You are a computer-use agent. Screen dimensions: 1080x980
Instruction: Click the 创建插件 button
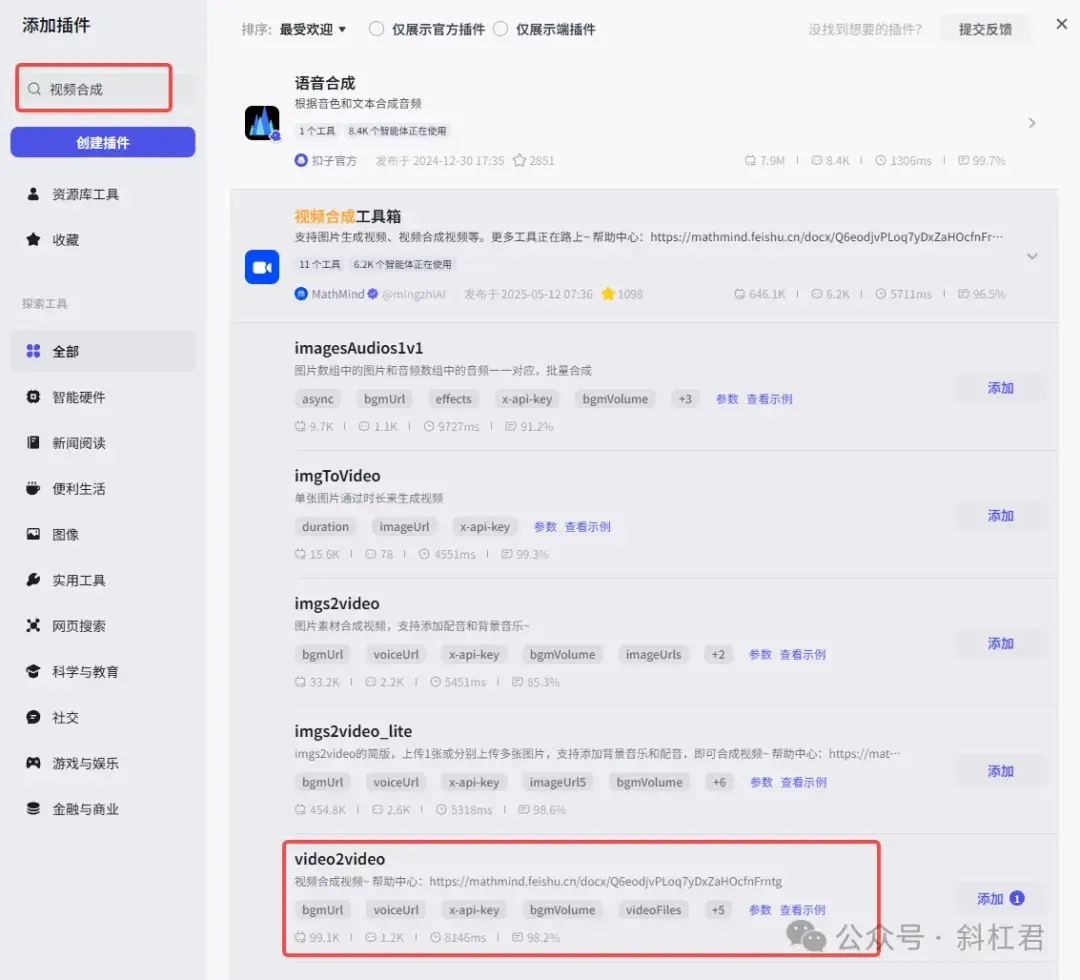(103, 143)
